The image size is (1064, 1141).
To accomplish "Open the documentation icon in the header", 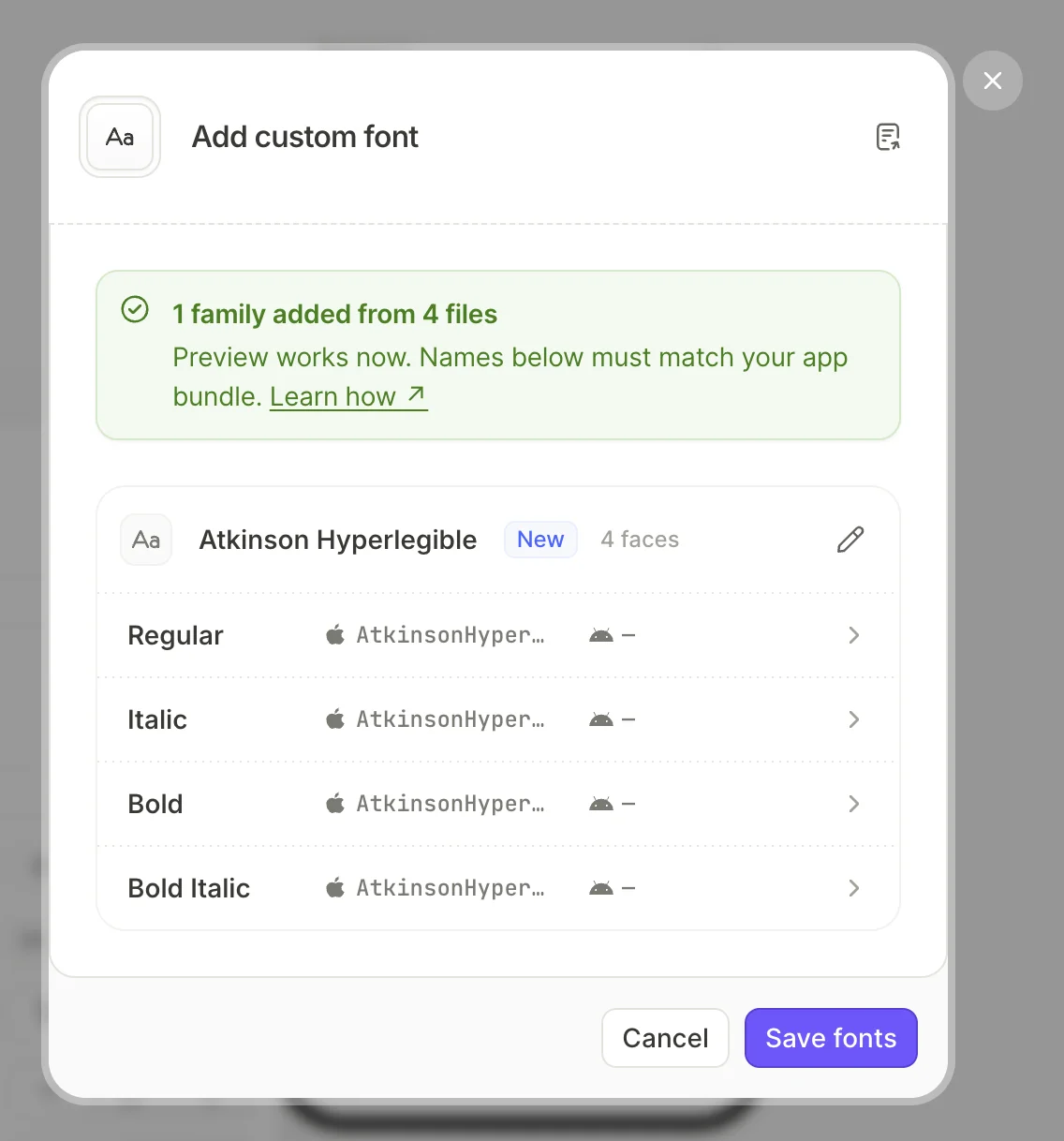I will click(888, 137).
